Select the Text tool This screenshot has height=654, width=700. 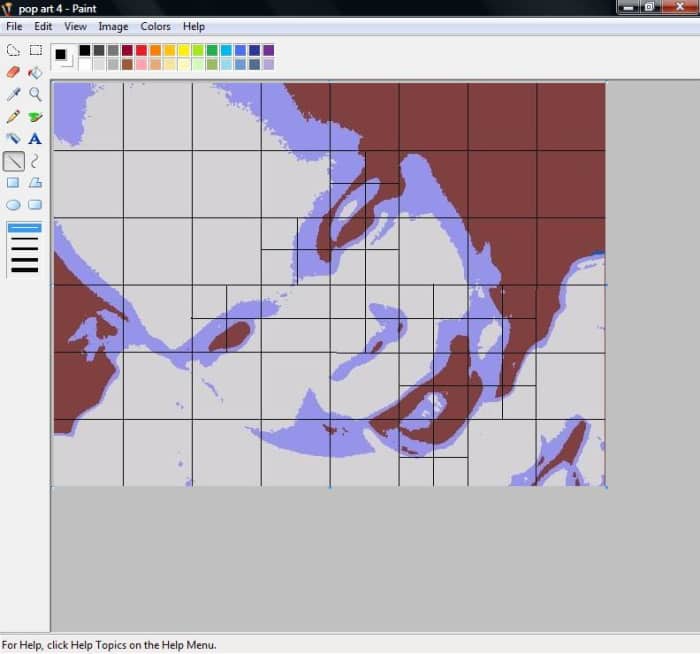click(x=35, y=138)
